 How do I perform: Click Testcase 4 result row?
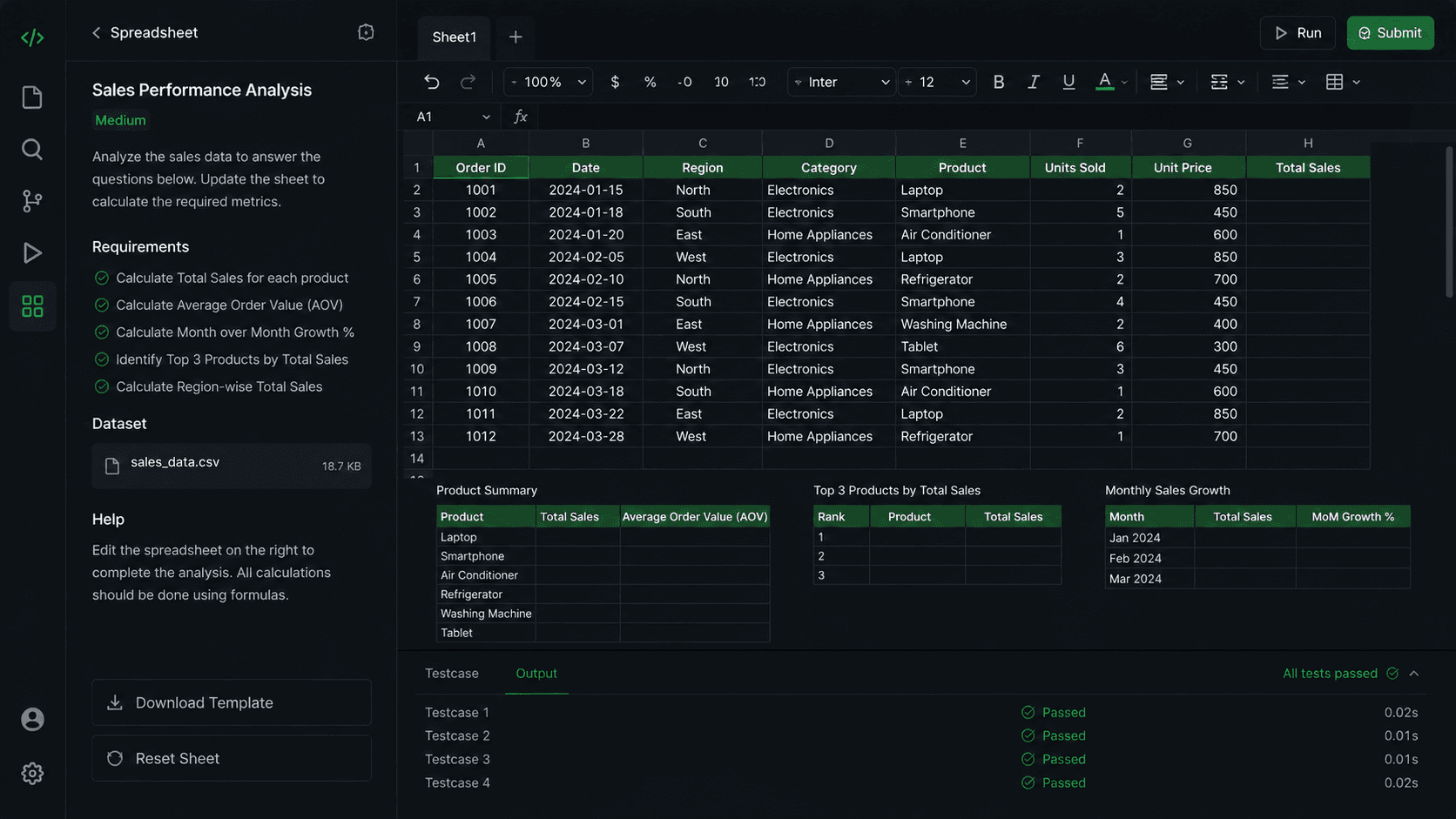921,782
